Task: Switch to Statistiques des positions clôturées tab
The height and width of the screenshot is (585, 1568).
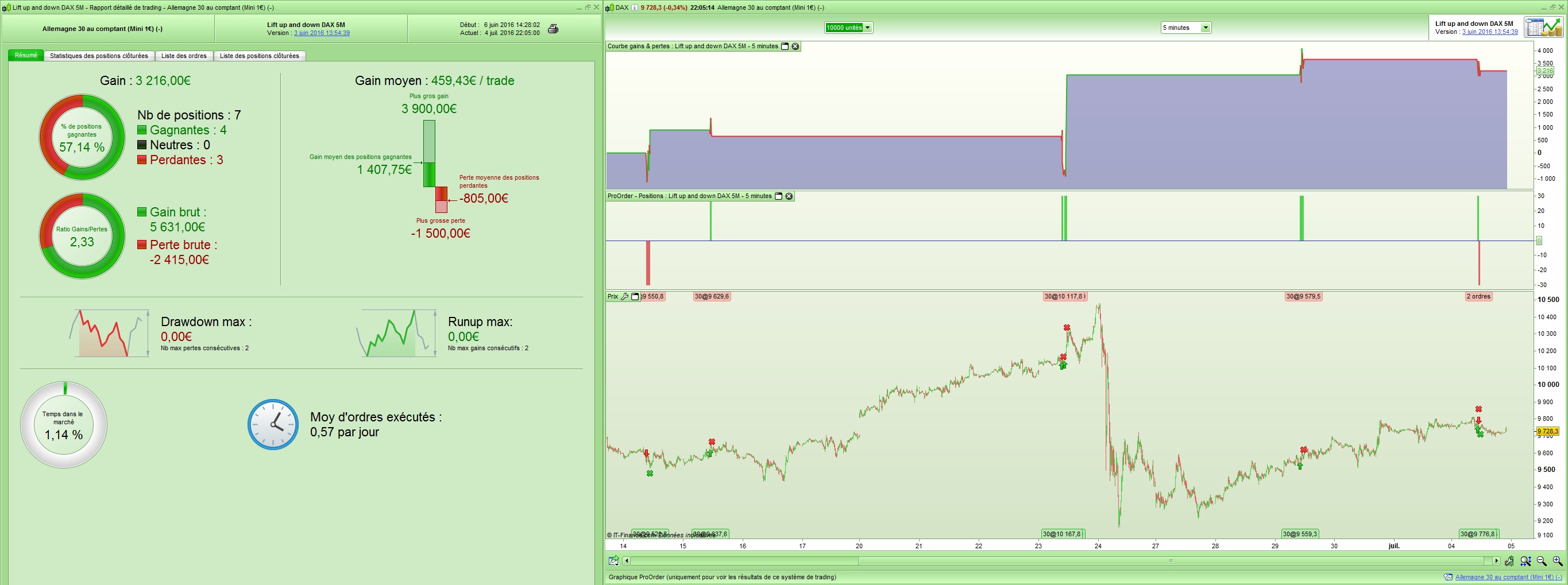Action: coord(99,56)
